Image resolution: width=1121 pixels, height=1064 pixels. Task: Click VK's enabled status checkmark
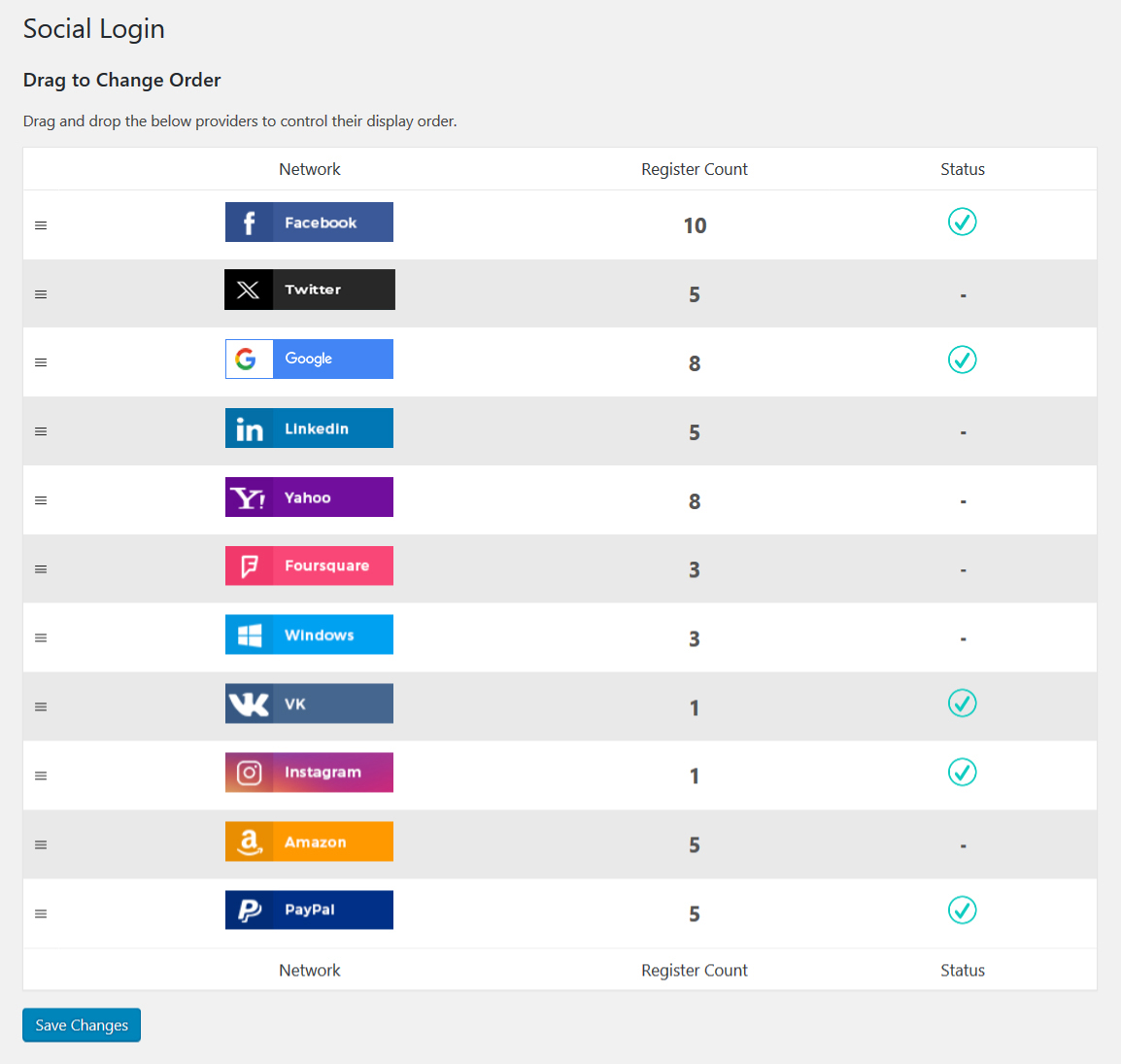[x=963, y=704]
